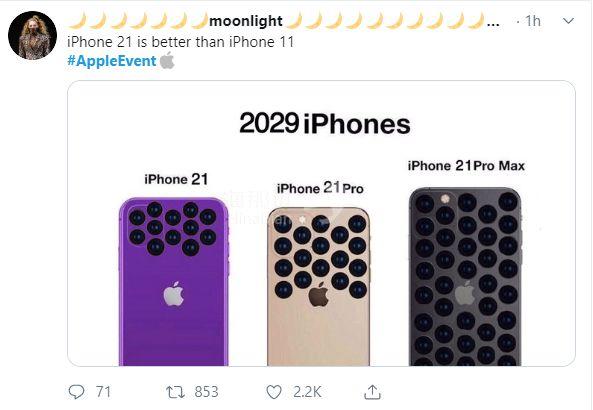
Task: Open the moonlight username link
Action: tap(246, 21)
